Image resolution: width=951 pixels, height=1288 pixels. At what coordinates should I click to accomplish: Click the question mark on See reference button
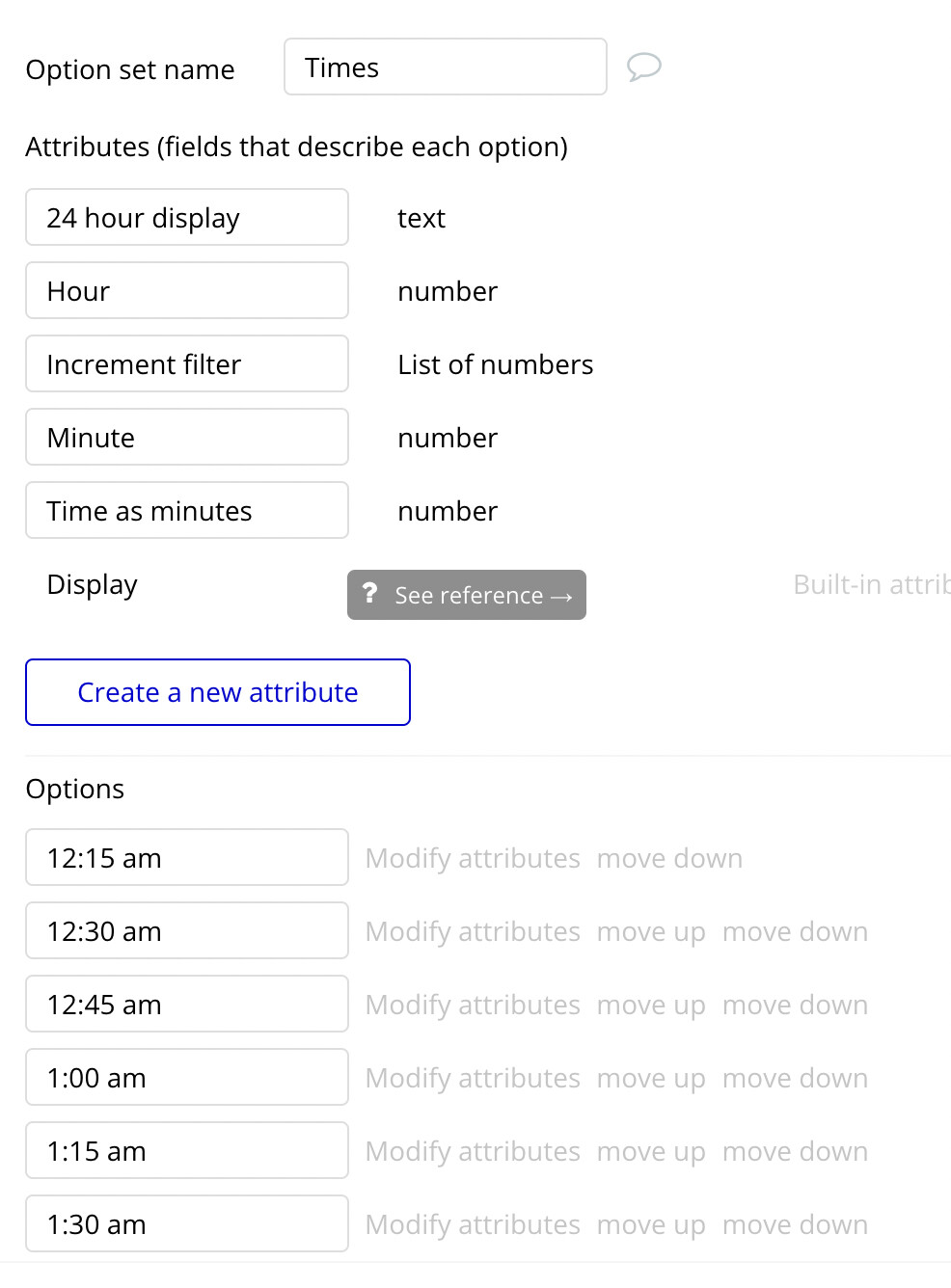[370, 595]
